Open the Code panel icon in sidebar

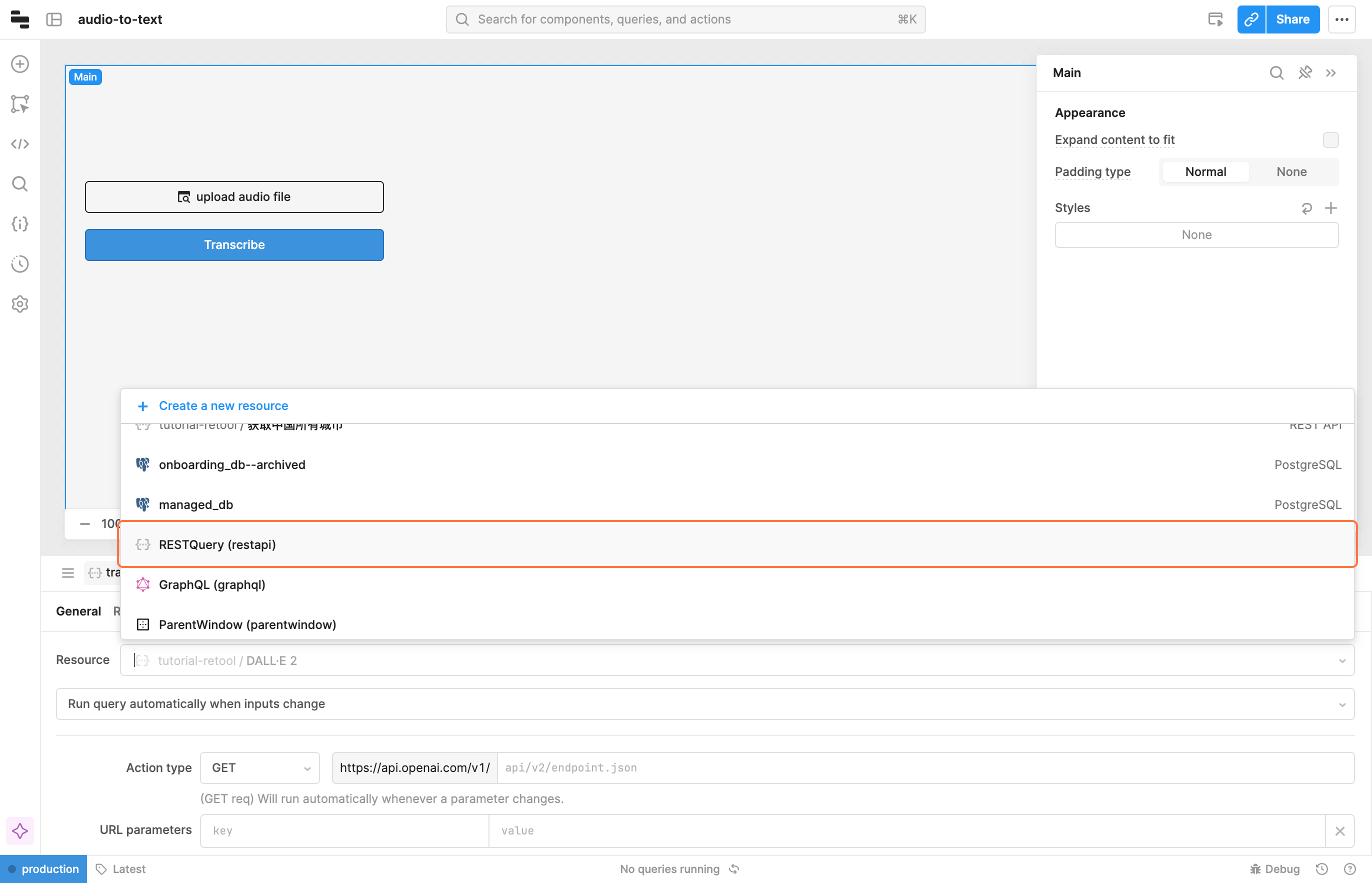click(x=20, y=144)
